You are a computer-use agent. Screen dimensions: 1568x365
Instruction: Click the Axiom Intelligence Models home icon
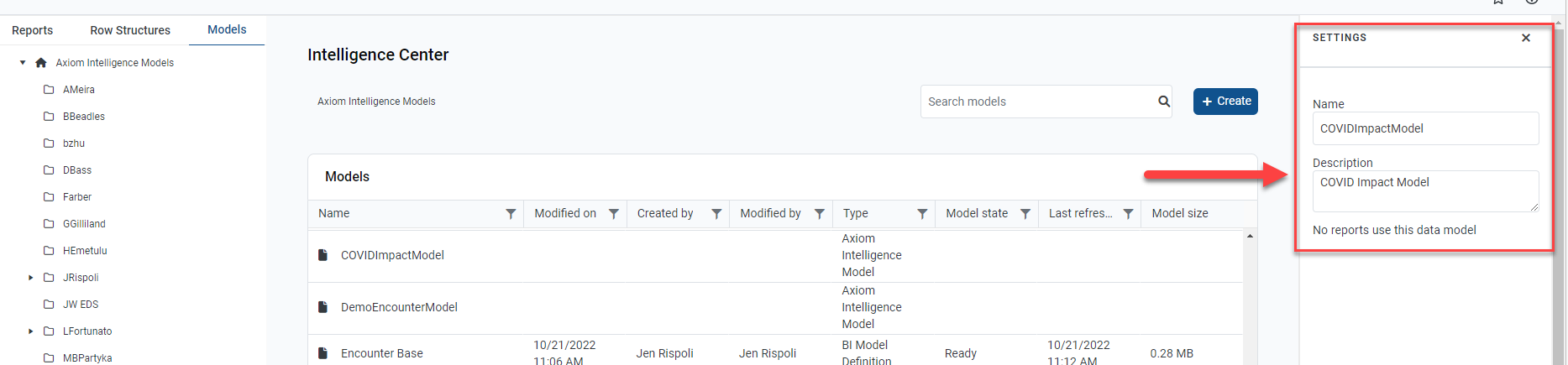coord(41,63)
